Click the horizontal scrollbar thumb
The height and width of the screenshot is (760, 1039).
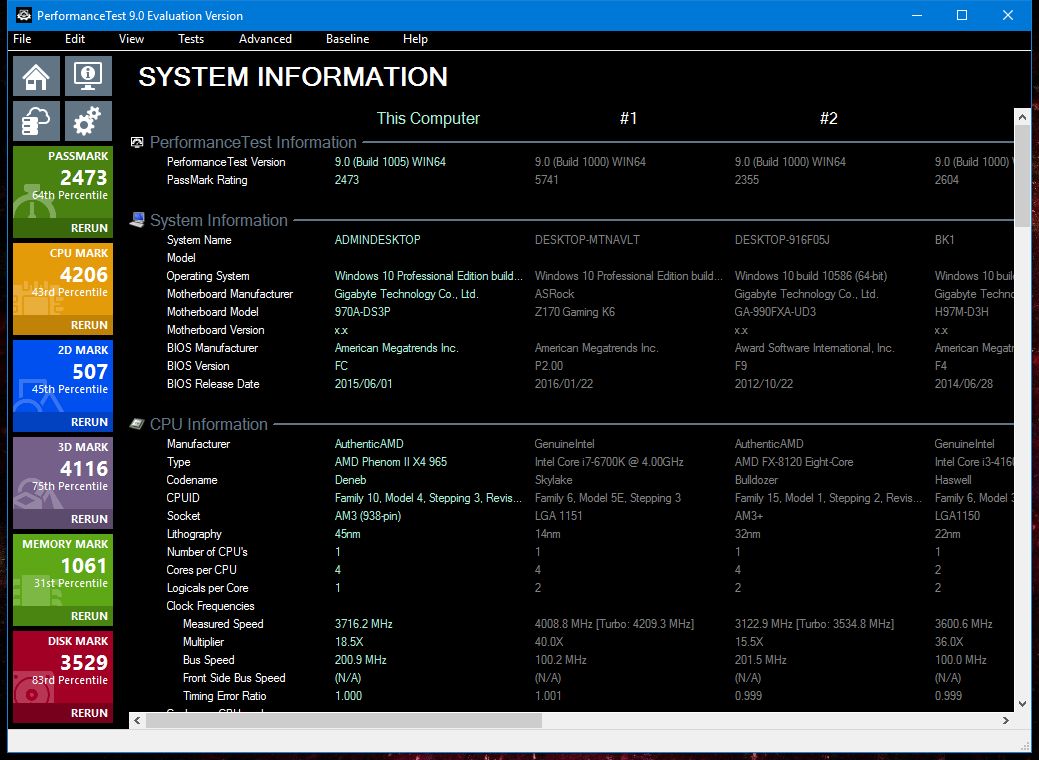(x=344, y=720)
